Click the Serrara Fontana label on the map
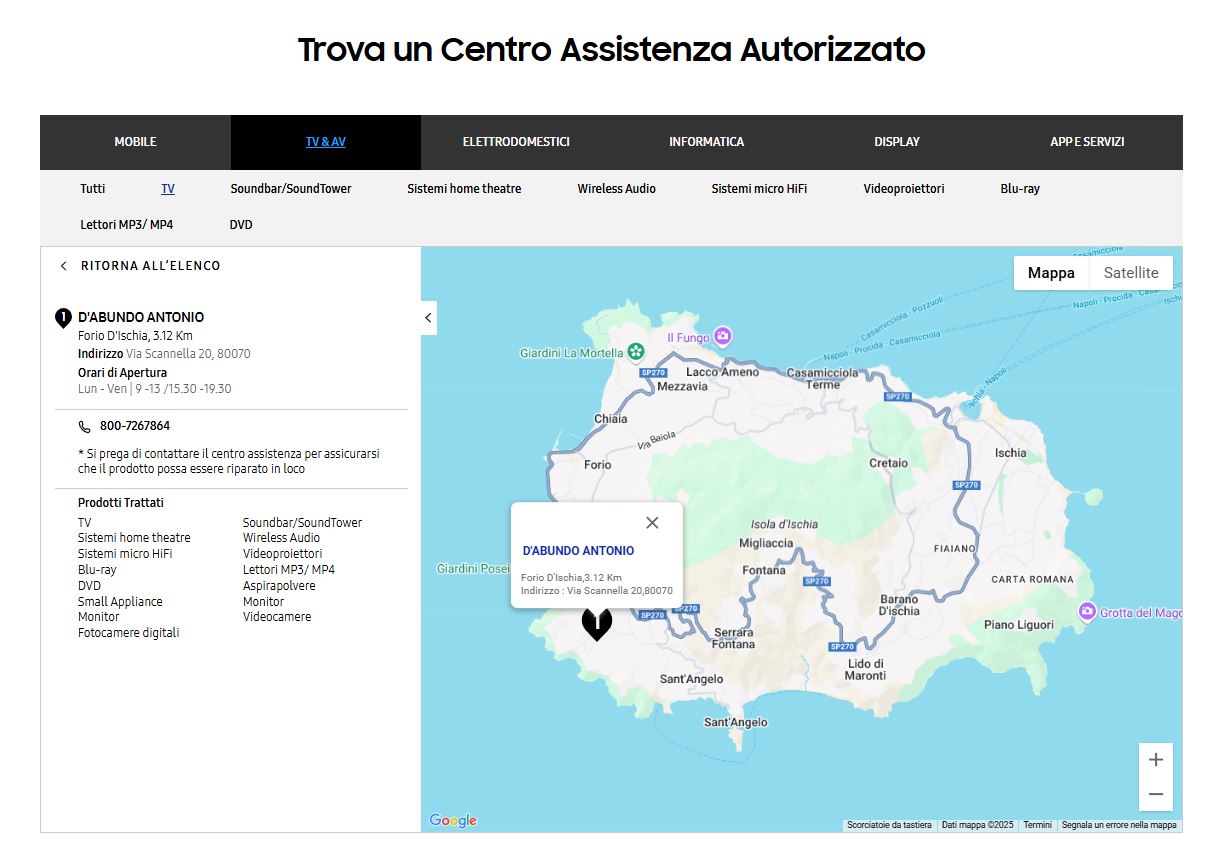This screenshot has width=1212, height=857. tap(734, 639)
